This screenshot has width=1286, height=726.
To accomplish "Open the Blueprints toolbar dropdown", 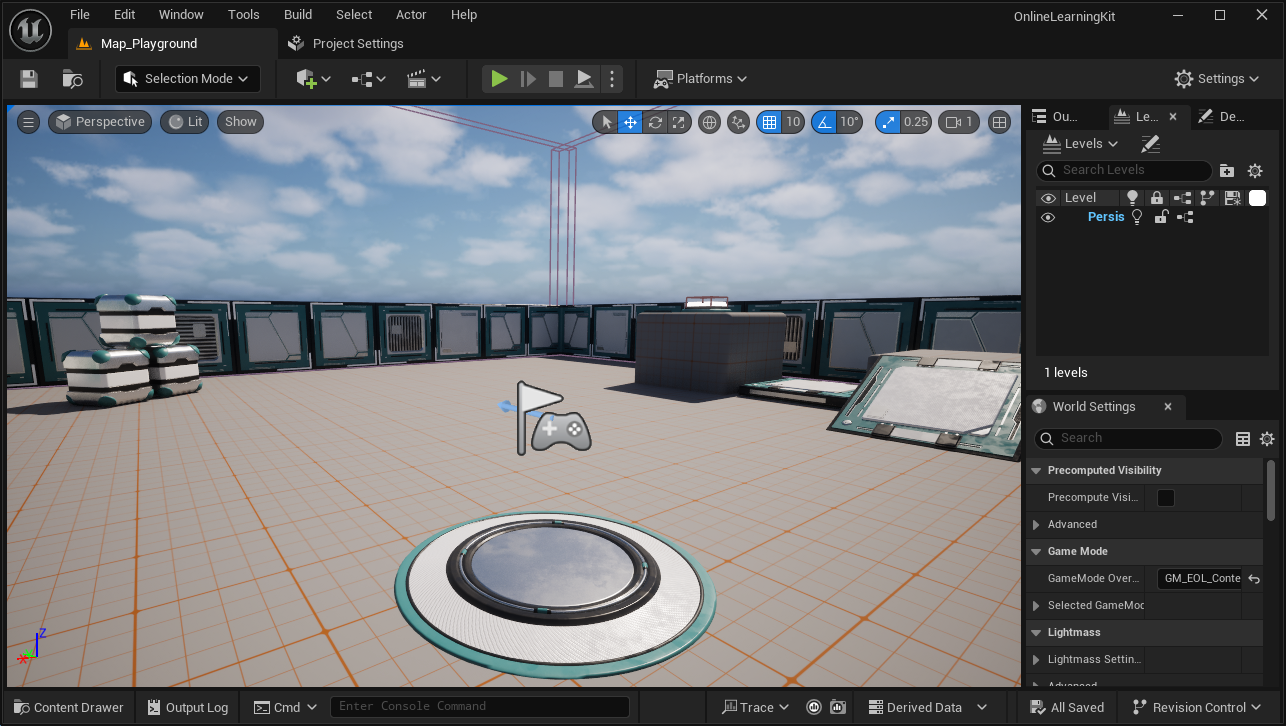I will tap(368, 79).
